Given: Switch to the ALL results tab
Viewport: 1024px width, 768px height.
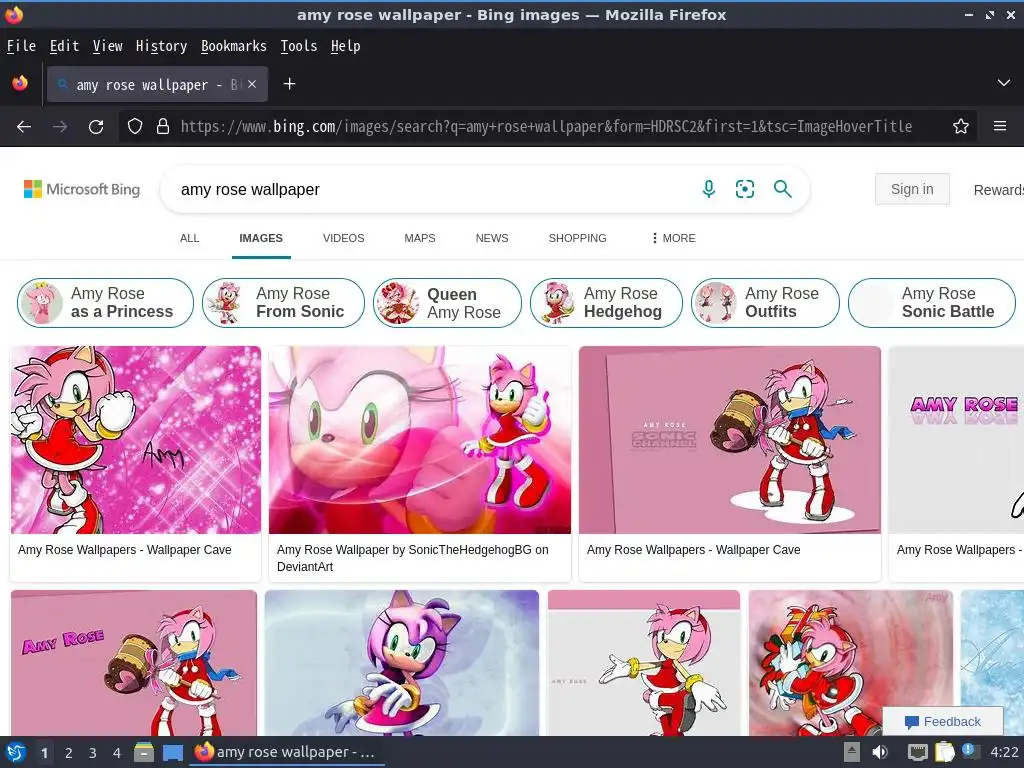Looking at the screenshot, I should [x=189, y=238].
